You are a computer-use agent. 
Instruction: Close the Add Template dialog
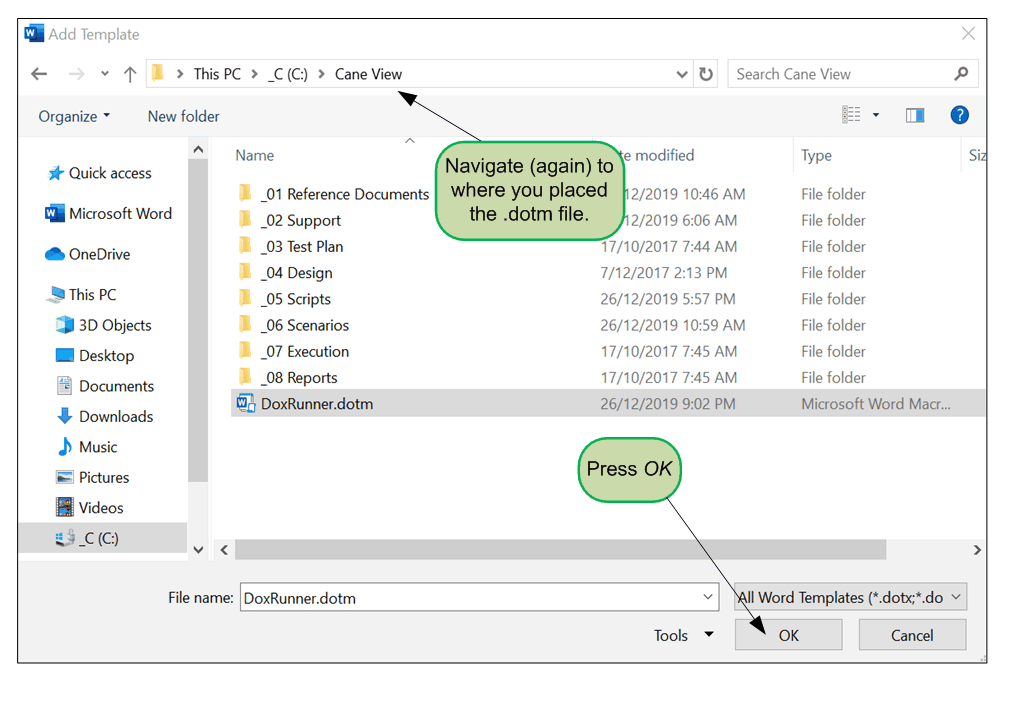click(x=968, y=33)
